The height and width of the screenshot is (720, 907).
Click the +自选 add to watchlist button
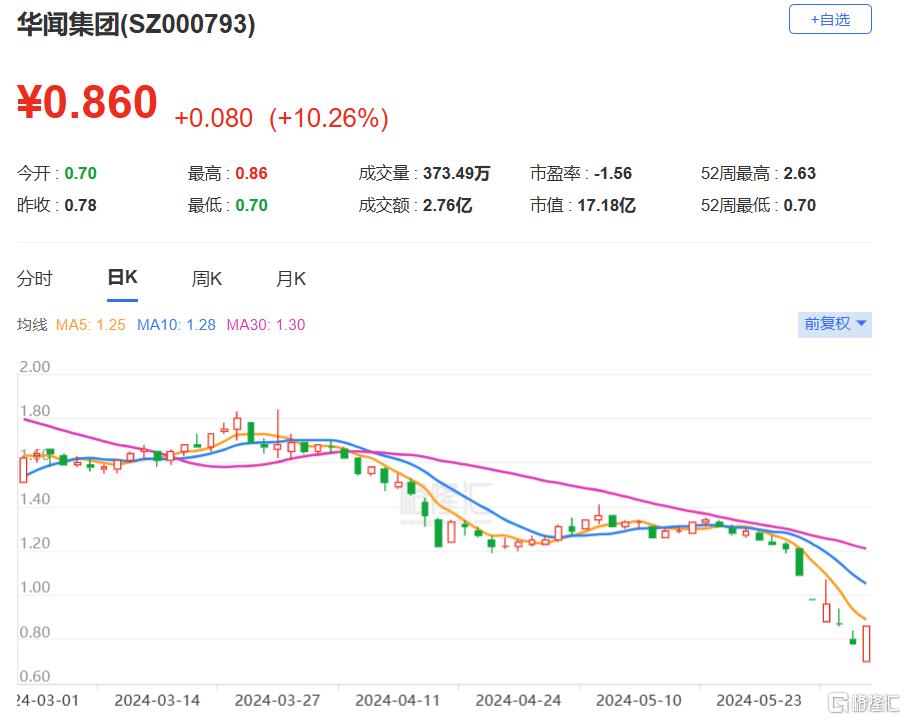(x=830, y=19)
